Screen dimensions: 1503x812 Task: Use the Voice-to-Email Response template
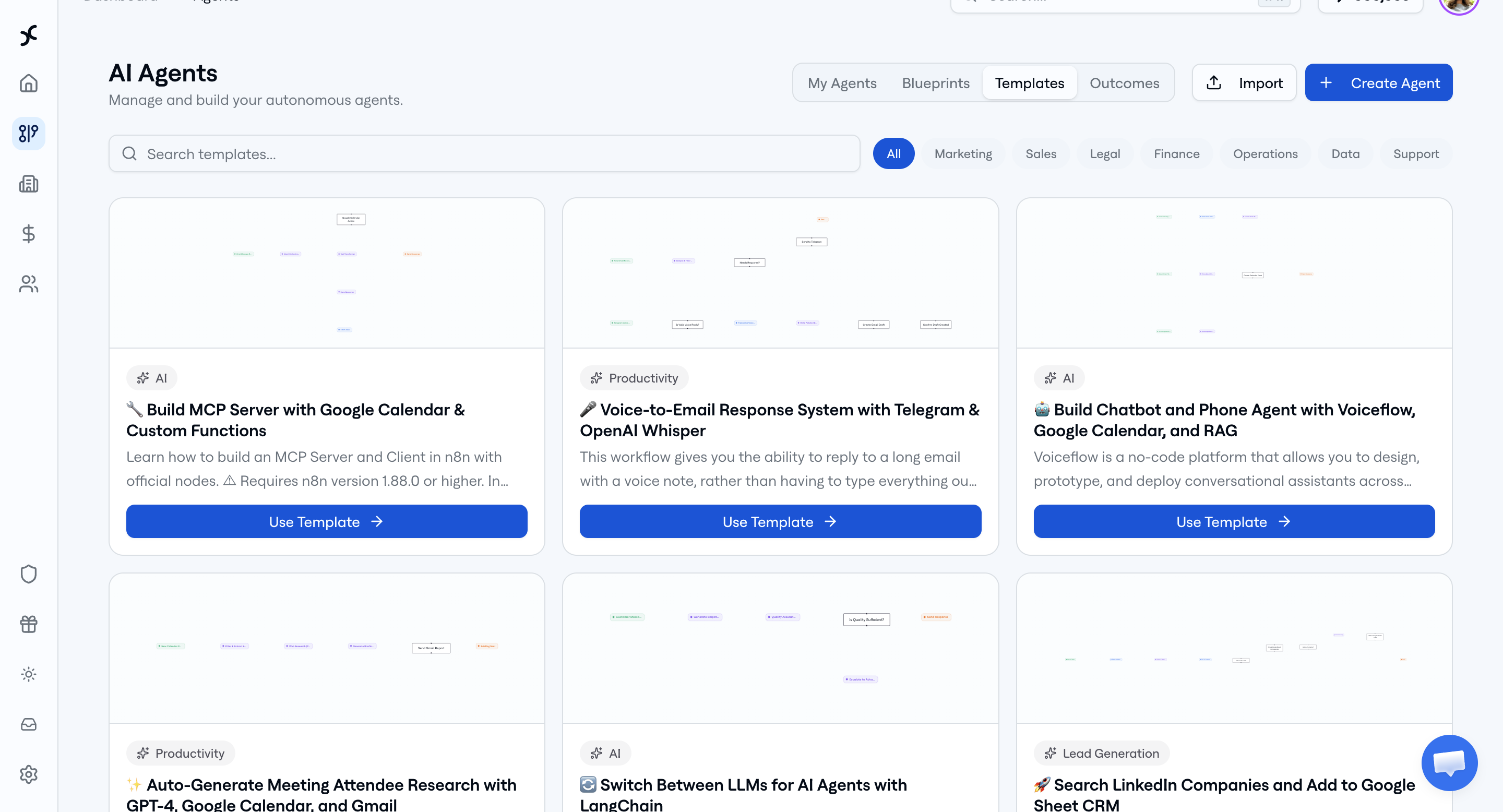pyautogui.click(x=780, y=522)
